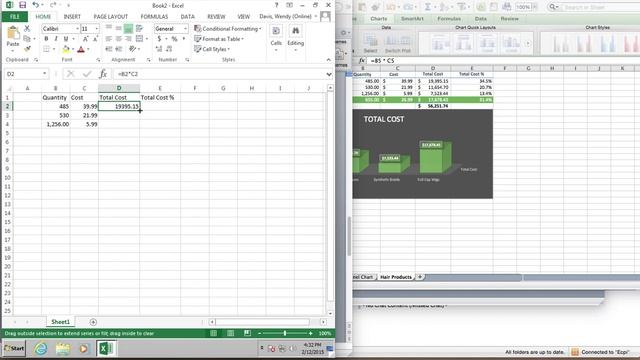
Task: Click the Copy icon in Clipboard group
Action: pyautogui.click(x=27, y=39)
